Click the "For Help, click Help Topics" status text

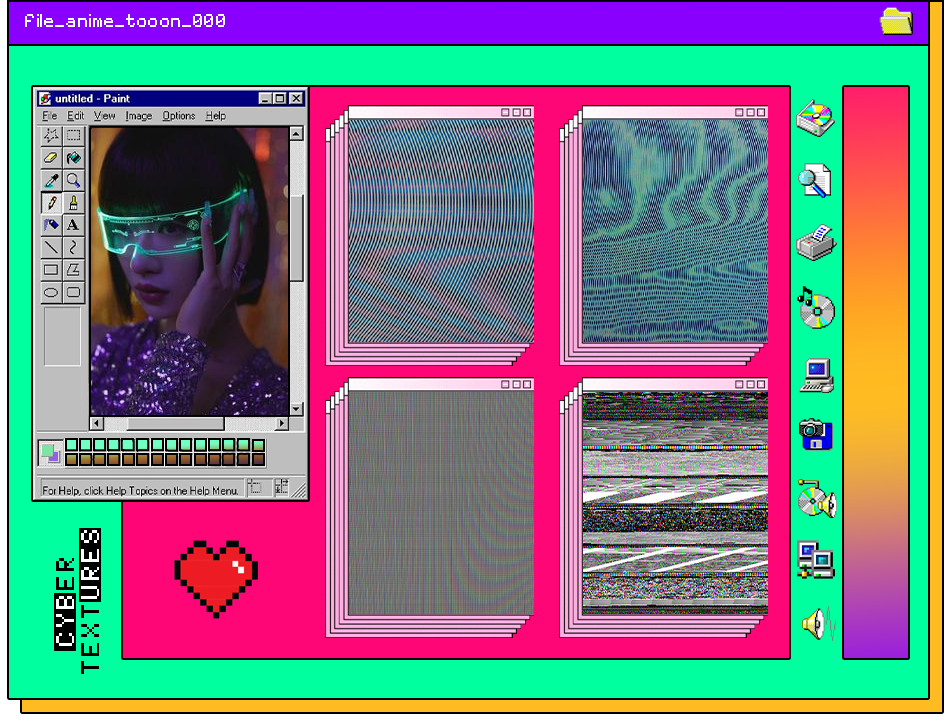pyautogui.click(x=140, y=490)
